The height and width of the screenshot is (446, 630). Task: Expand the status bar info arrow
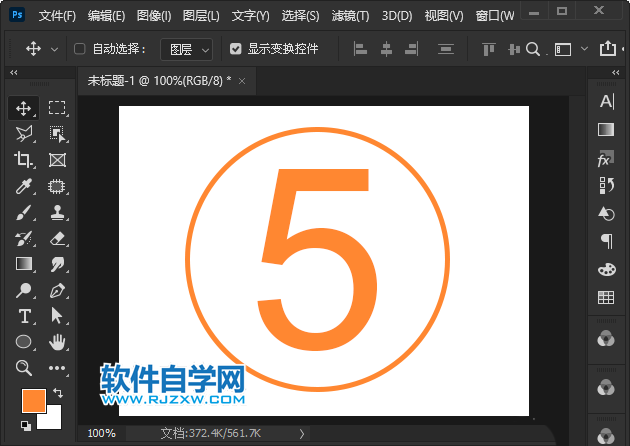[302, 434]
